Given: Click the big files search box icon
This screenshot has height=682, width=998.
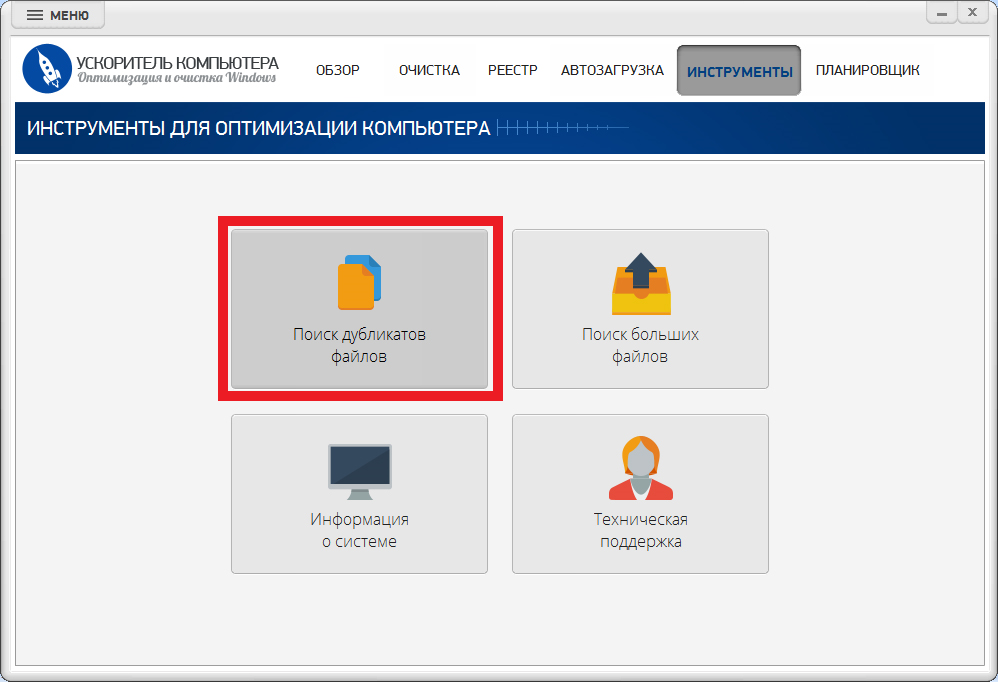Looking at the screenshot, I should point(641,284).
